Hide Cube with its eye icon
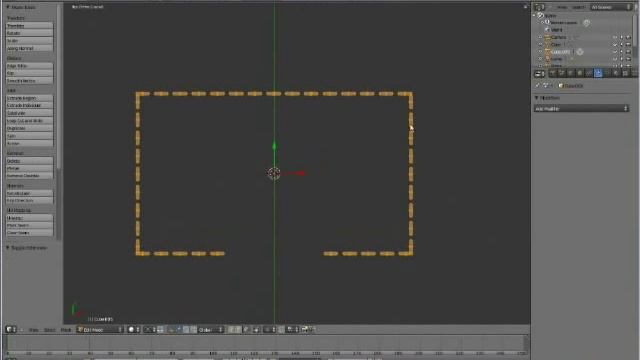Viewport: 640px width, 360px height. pos(615,44)
